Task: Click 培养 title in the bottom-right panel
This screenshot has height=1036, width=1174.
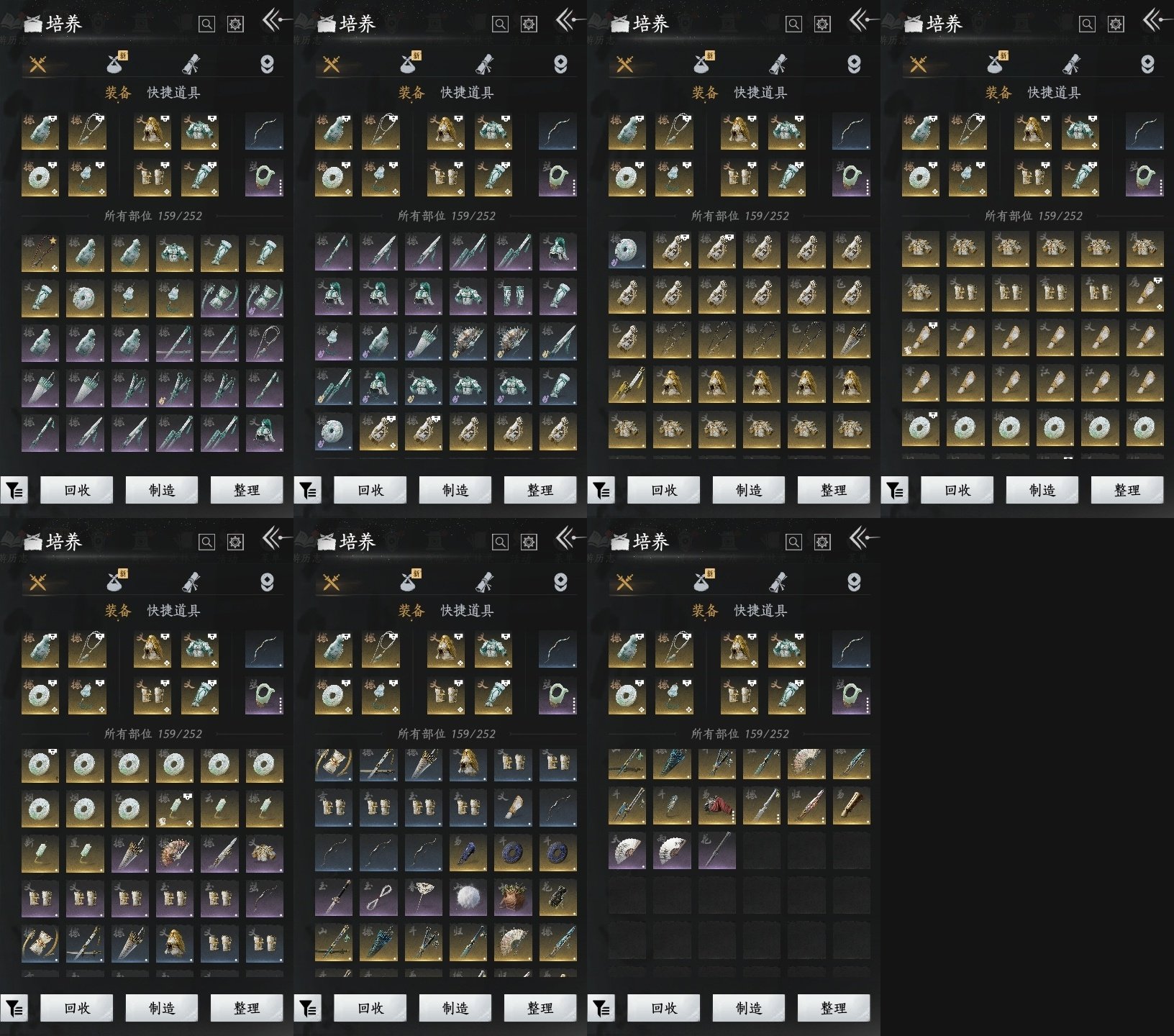Action: [650, 542]
